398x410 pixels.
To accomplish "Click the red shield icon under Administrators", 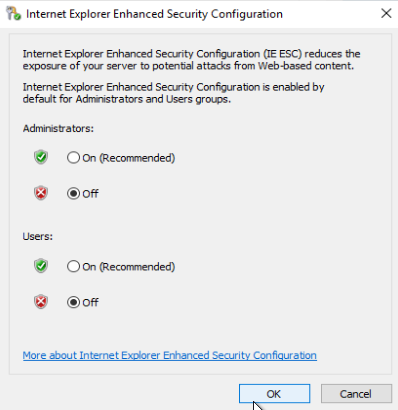I will (x=41, y=193).
